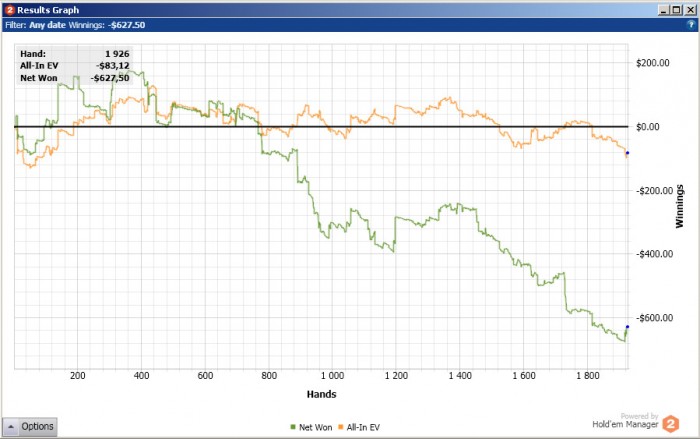Click the Winnings y-axis title
The height and width of the screenshot is (439, 700).
coord(679,206)
